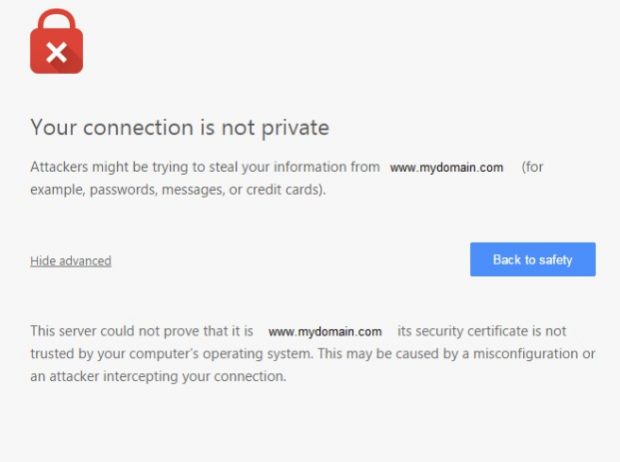The height and width of the screenshot is (462, 620).
Task: Click the word "Attackers" starting the warning
Action: tap(59, 167)
